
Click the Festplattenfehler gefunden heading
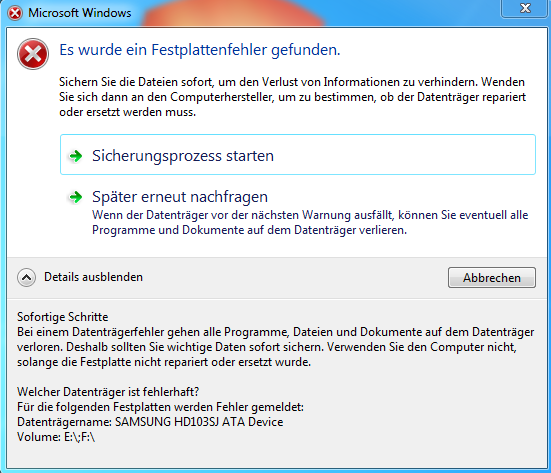click(x=200, y=50)
